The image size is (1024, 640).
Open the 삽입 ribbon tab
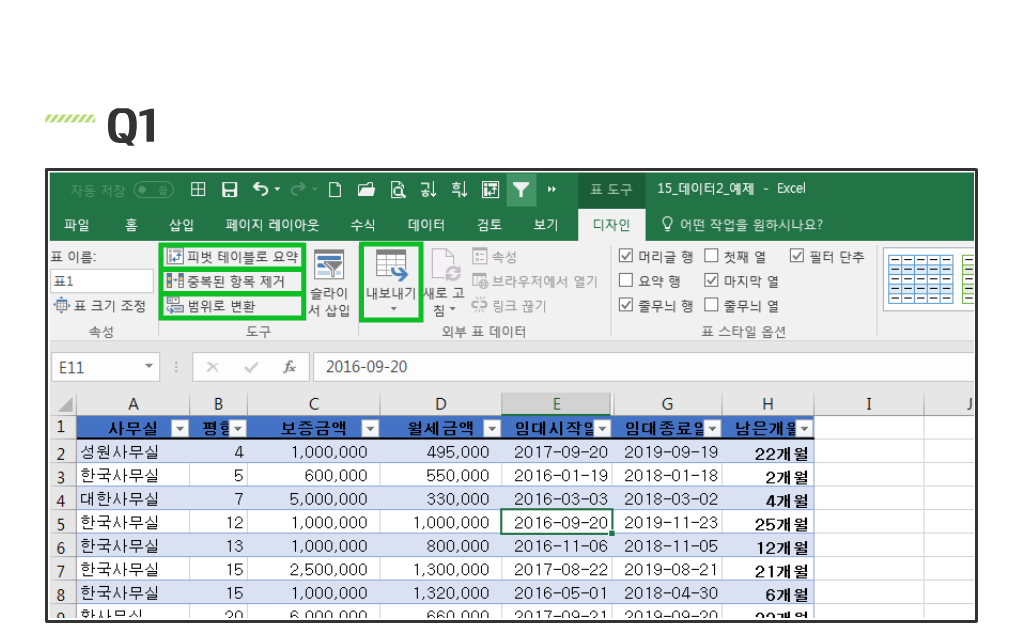[181, 225]
